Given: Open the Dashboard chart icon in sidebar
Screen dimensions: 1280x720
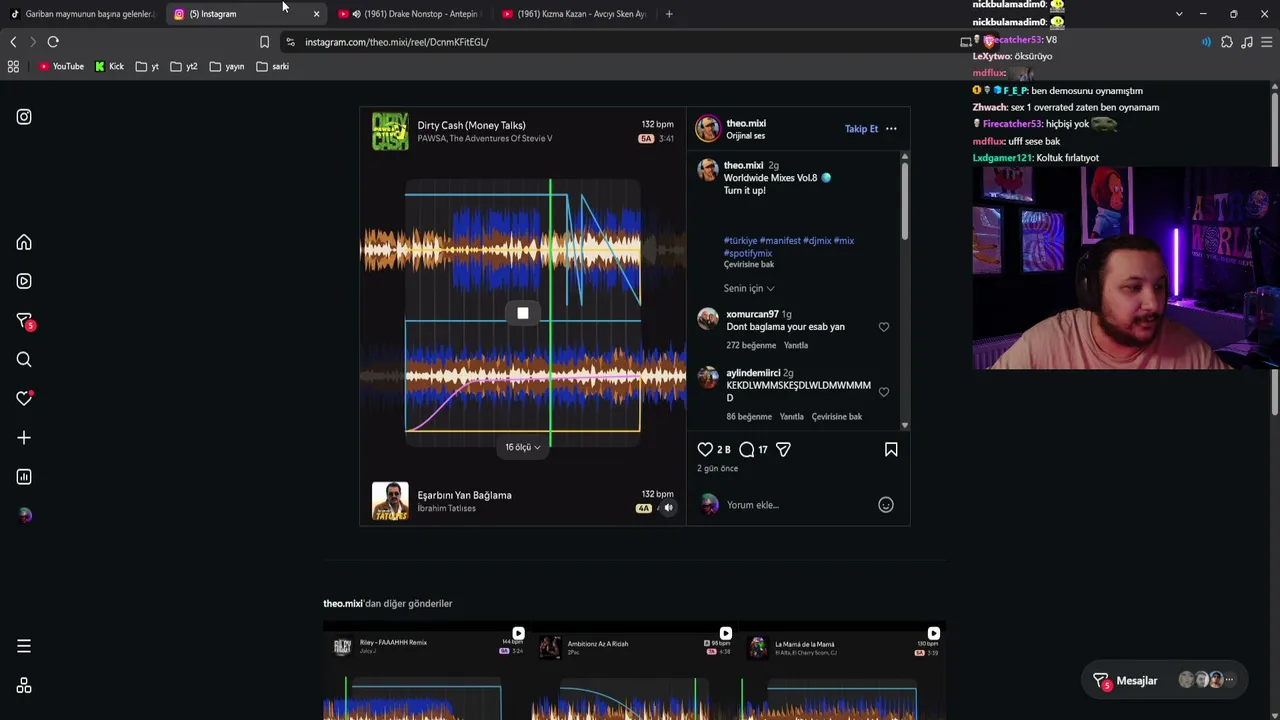Looking at the screenshot, I should [x=24, y=477].
